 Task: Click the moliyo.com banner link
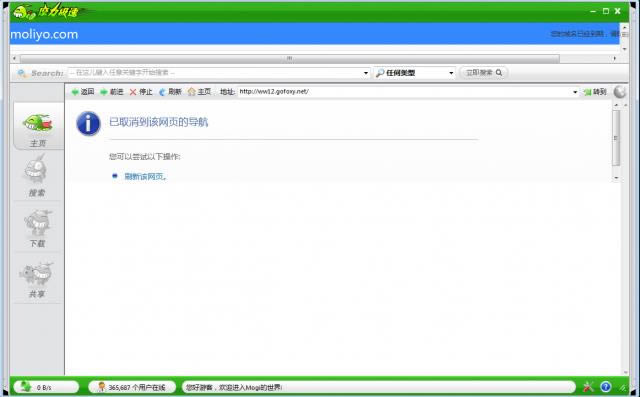pos(44,34)
